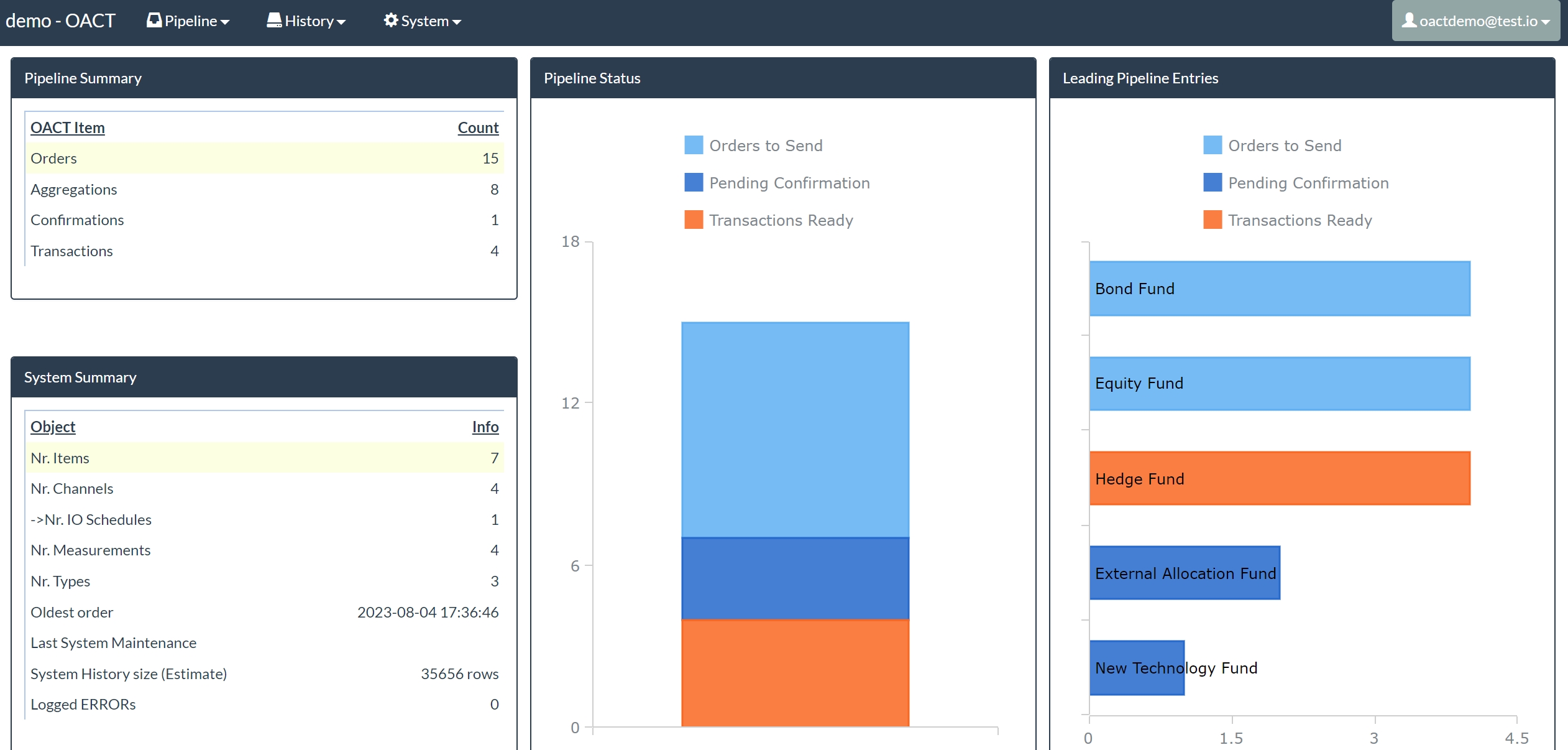Sort pipeline summary by Count header
The image size is (1568, 750).
pyautogui.click(x=477, y=127)
